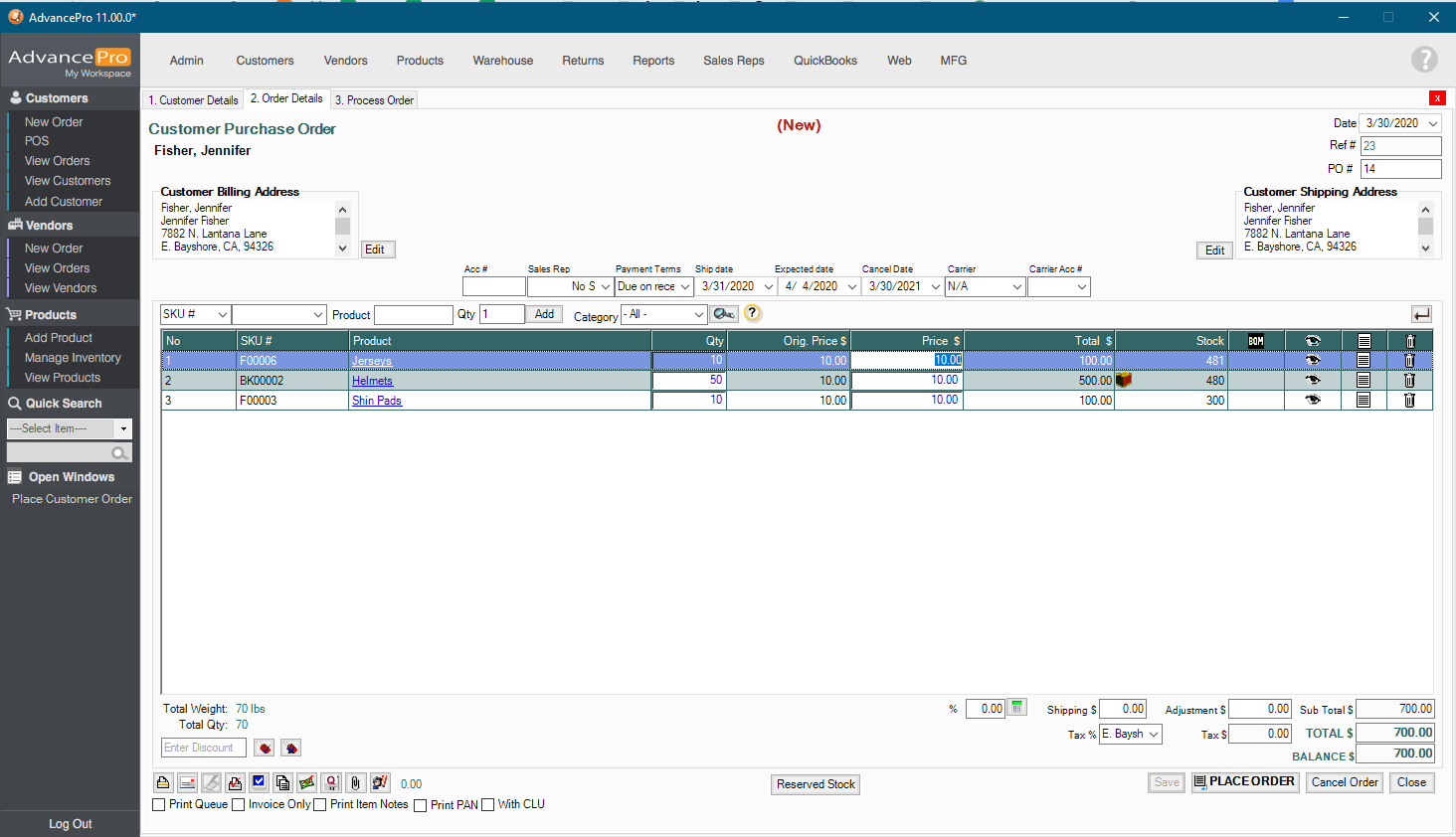Viewport: 1456px width, 837px height.
Task: Click the calculator icon beside percent field
Action: coord(1017,708)
